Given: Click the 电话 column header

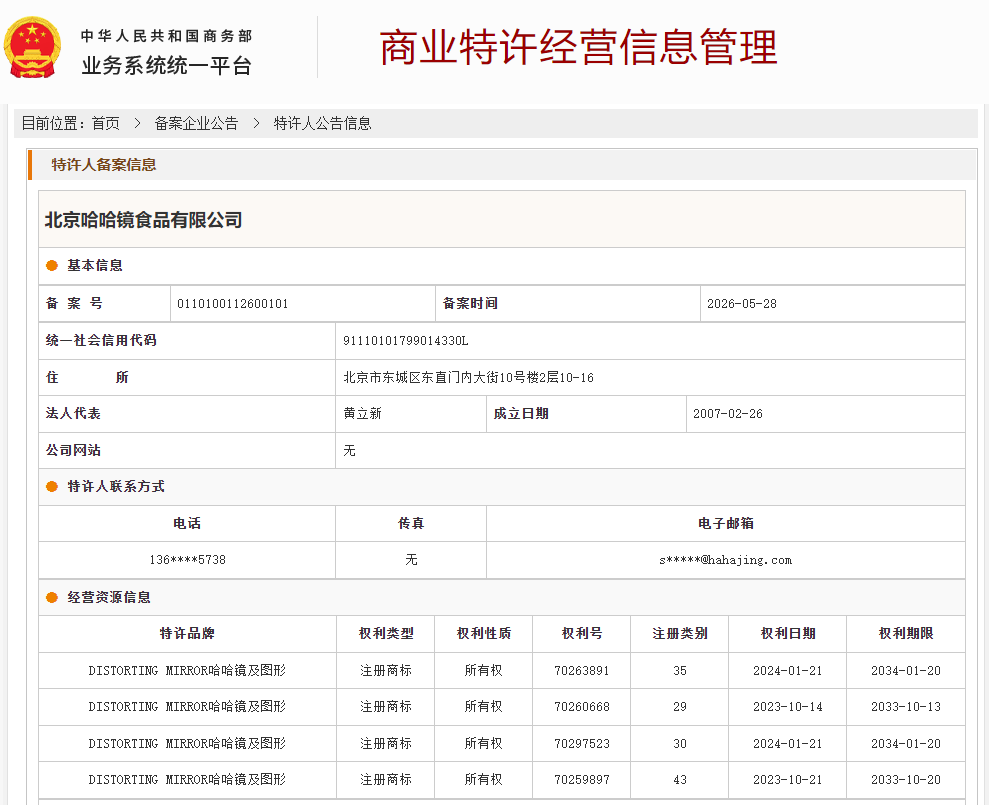Looking at the screenshot, I should pyautogui.click(x=187, y=523).
